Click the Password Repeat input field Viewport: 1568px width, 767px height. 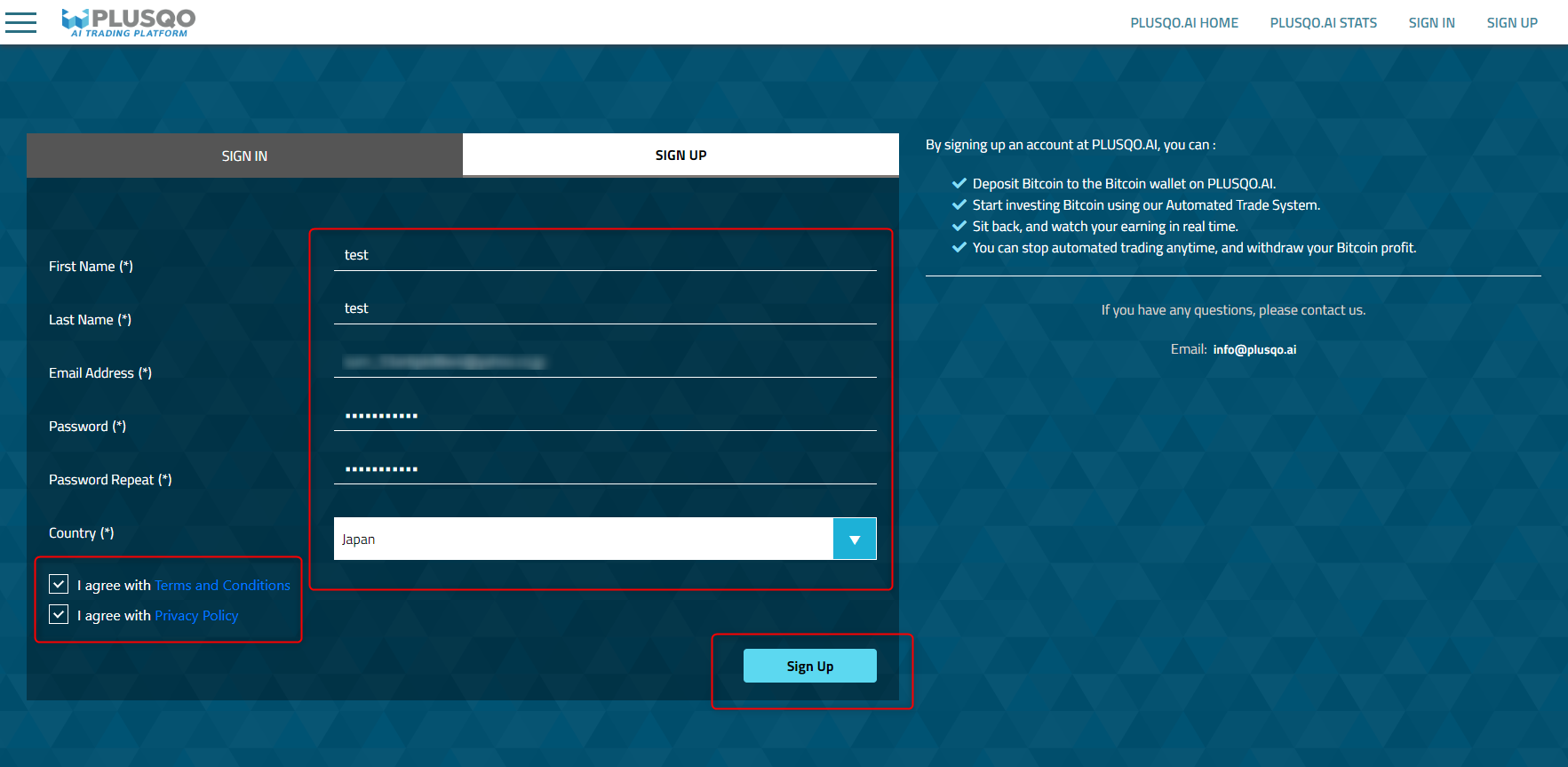(x=605, y=468)
